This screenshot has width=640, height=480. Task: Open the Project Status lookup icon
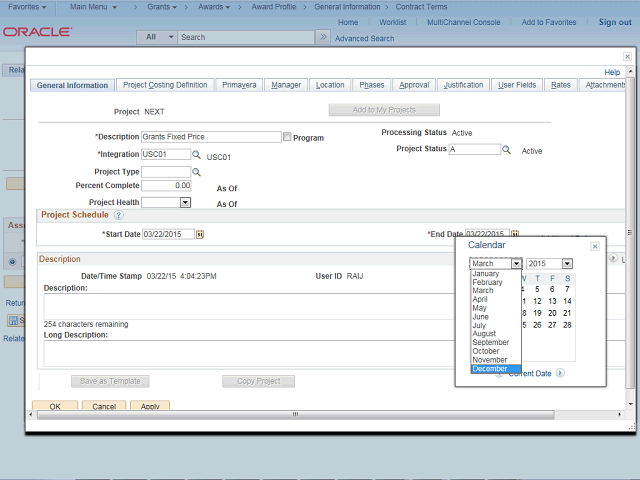point(507,150)
